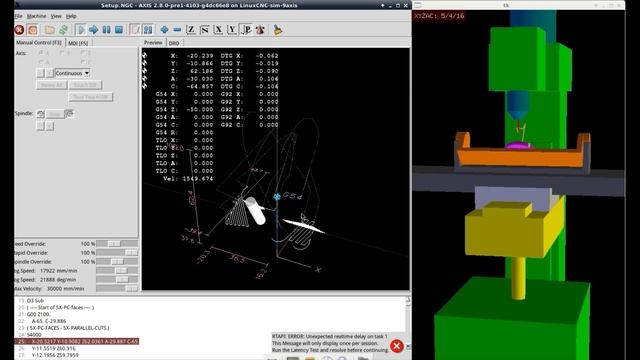Adjust the Max Velocity slider
640x360 pixels.
coord(117,289)
